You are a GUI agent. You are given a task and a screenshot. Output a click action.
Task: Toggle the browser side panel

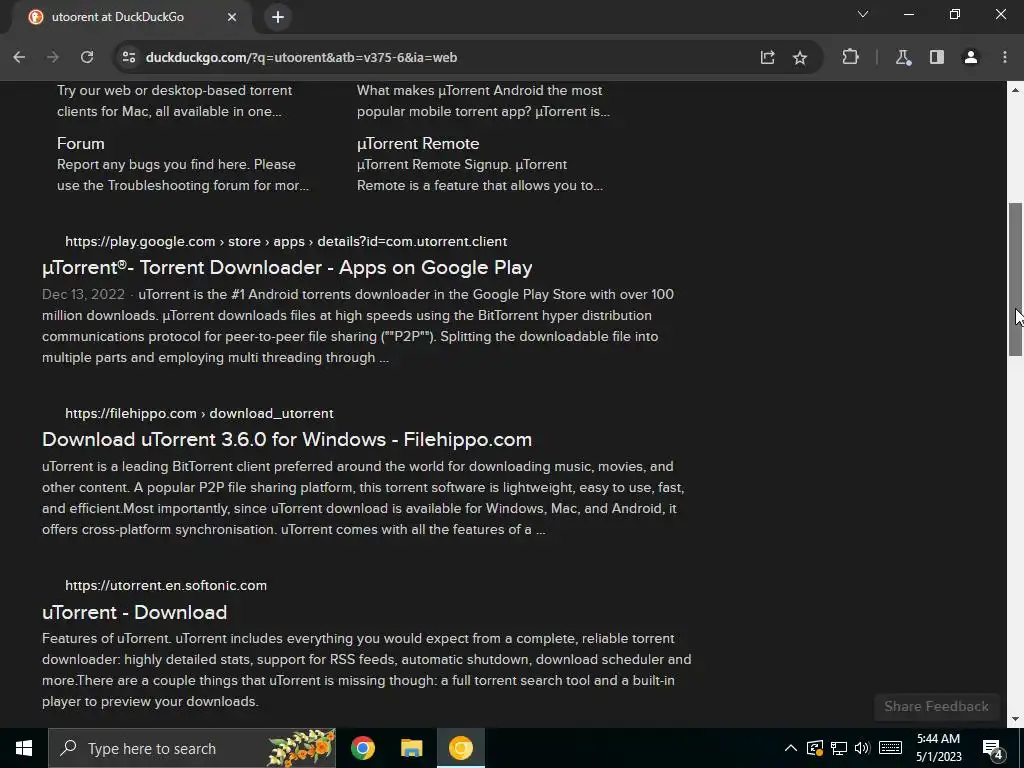937,57
